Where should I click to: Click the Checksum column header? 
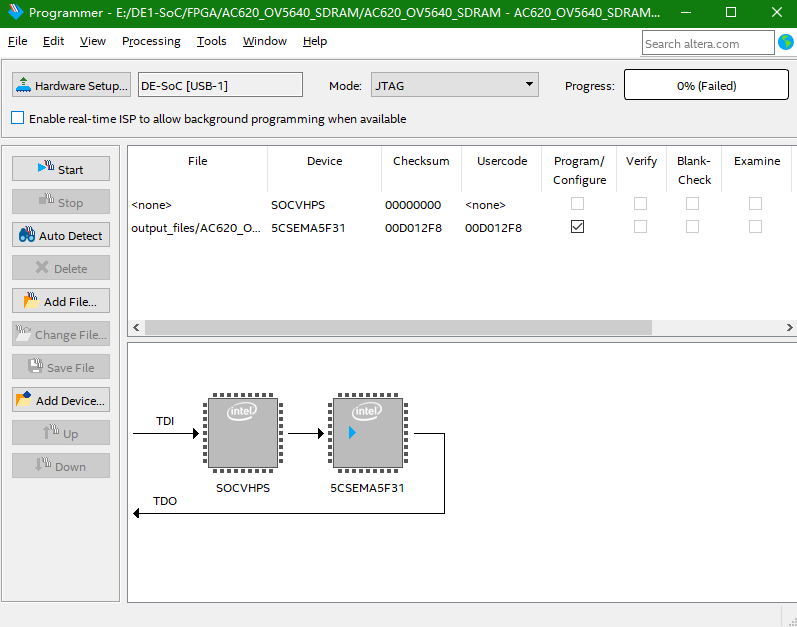point(421,170)
